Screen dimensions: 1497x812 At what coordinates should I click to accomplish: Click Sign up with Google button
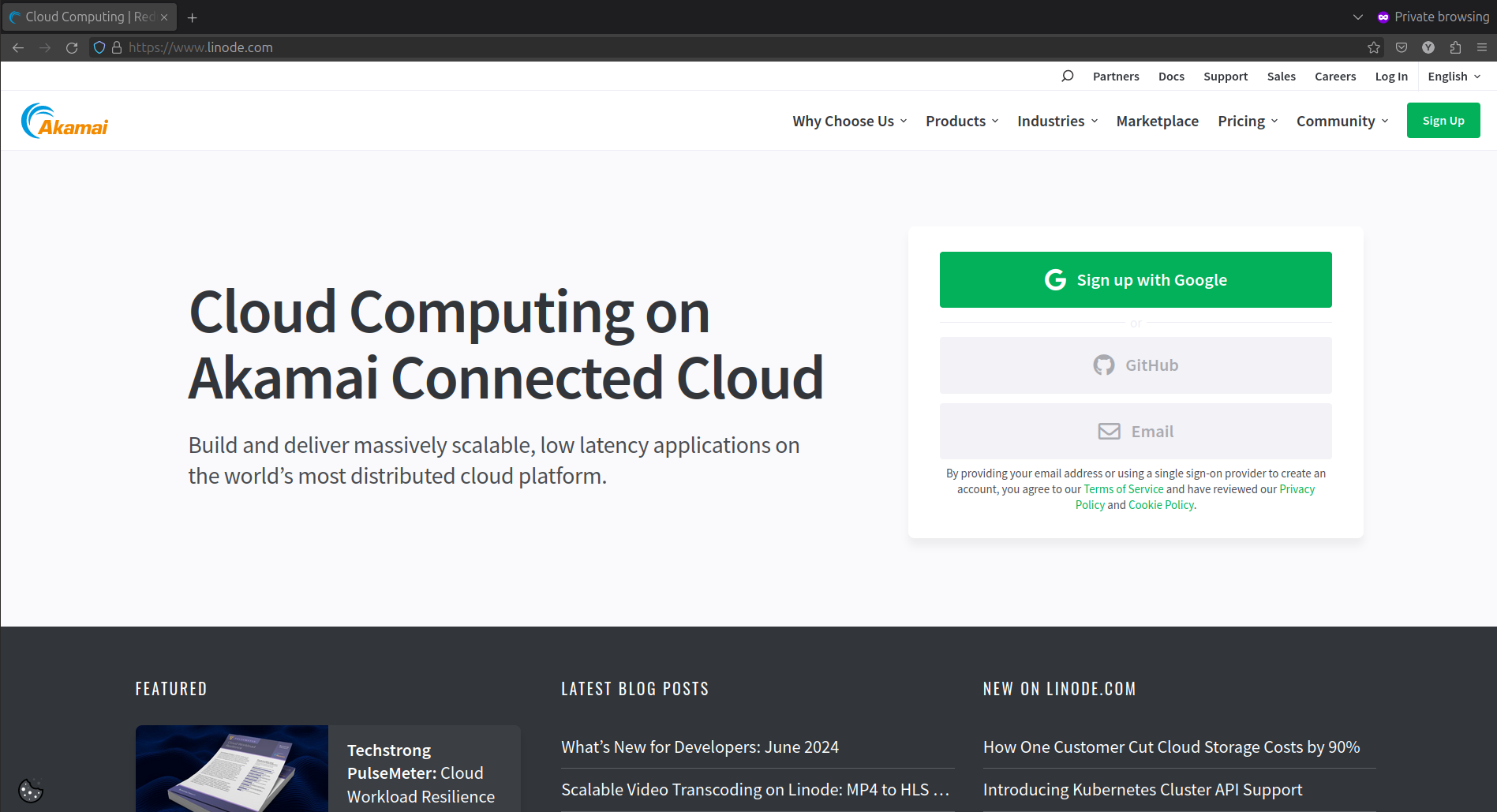(1135, 279)
